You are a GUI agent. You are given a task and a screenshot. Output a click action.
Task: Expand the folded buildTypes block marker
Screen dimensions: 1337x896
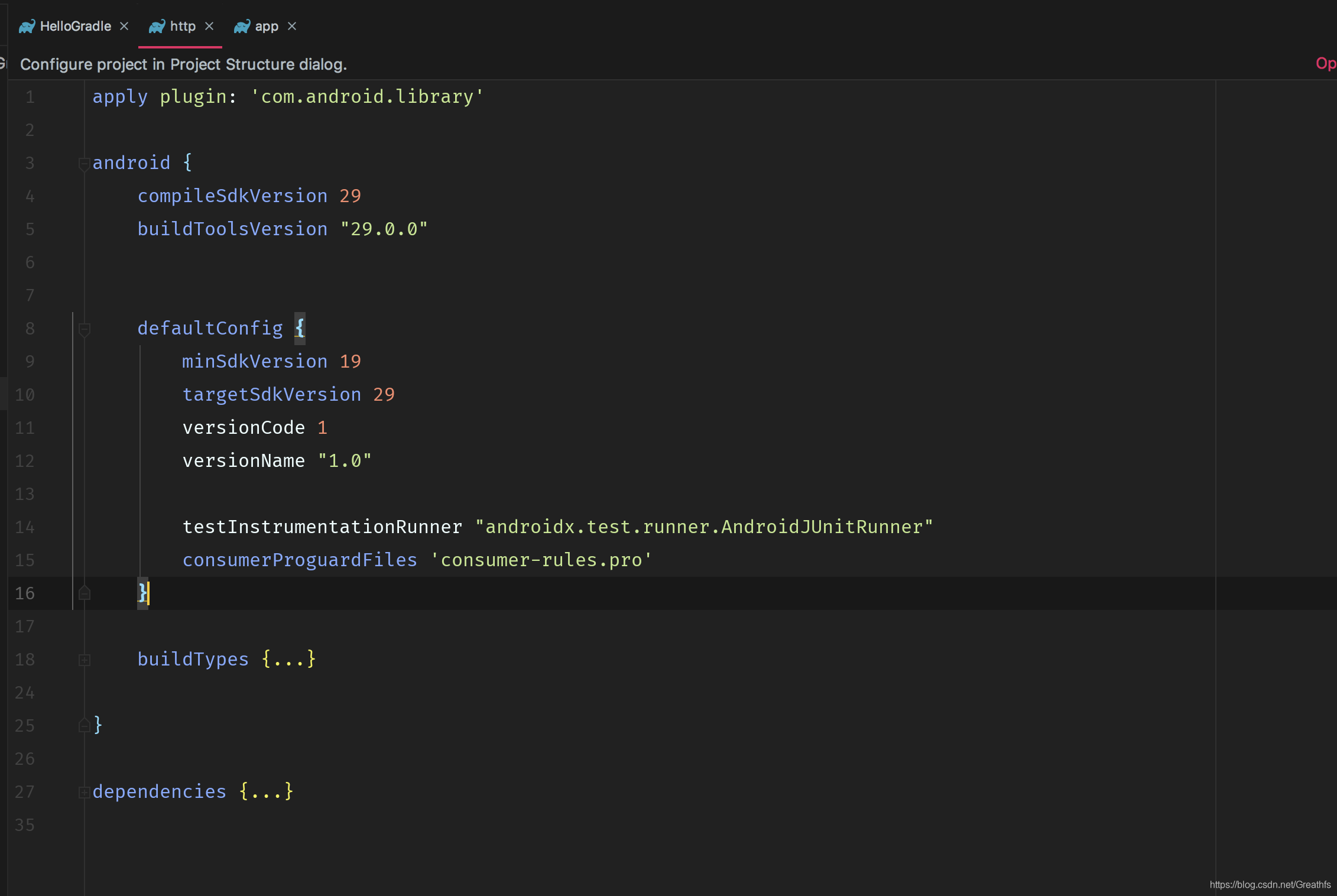coord(85,660)
